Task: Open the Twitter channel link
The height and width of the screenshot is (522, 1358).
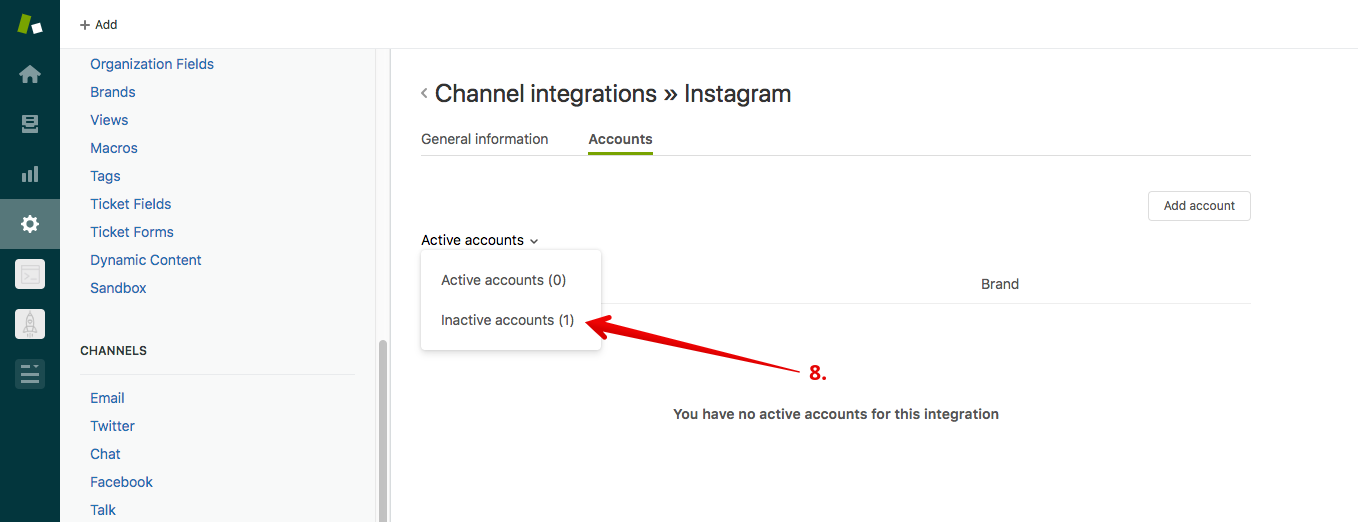Action: [112, 426]
